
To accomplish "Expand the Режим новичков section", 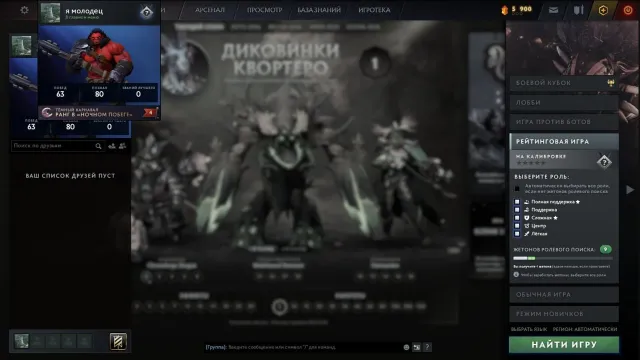I will [x=564, y=314].
